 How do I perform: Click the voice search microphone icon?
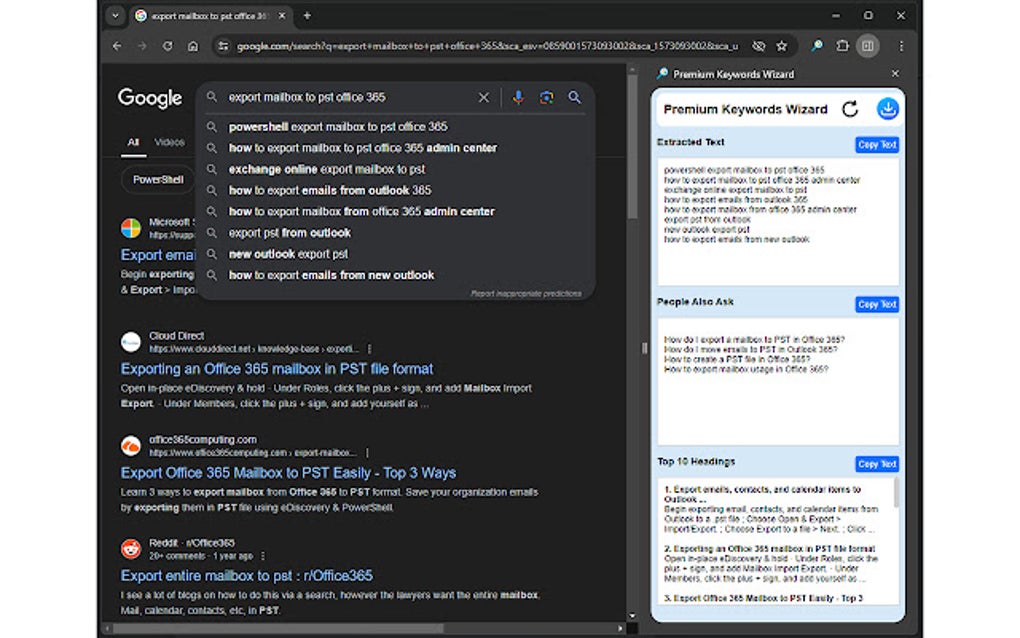517,97
